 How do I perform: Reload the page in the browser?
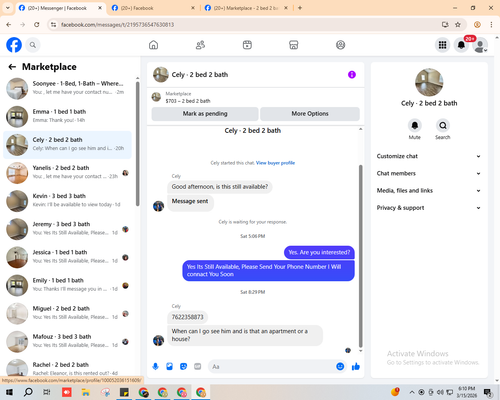tap(37, 25)
